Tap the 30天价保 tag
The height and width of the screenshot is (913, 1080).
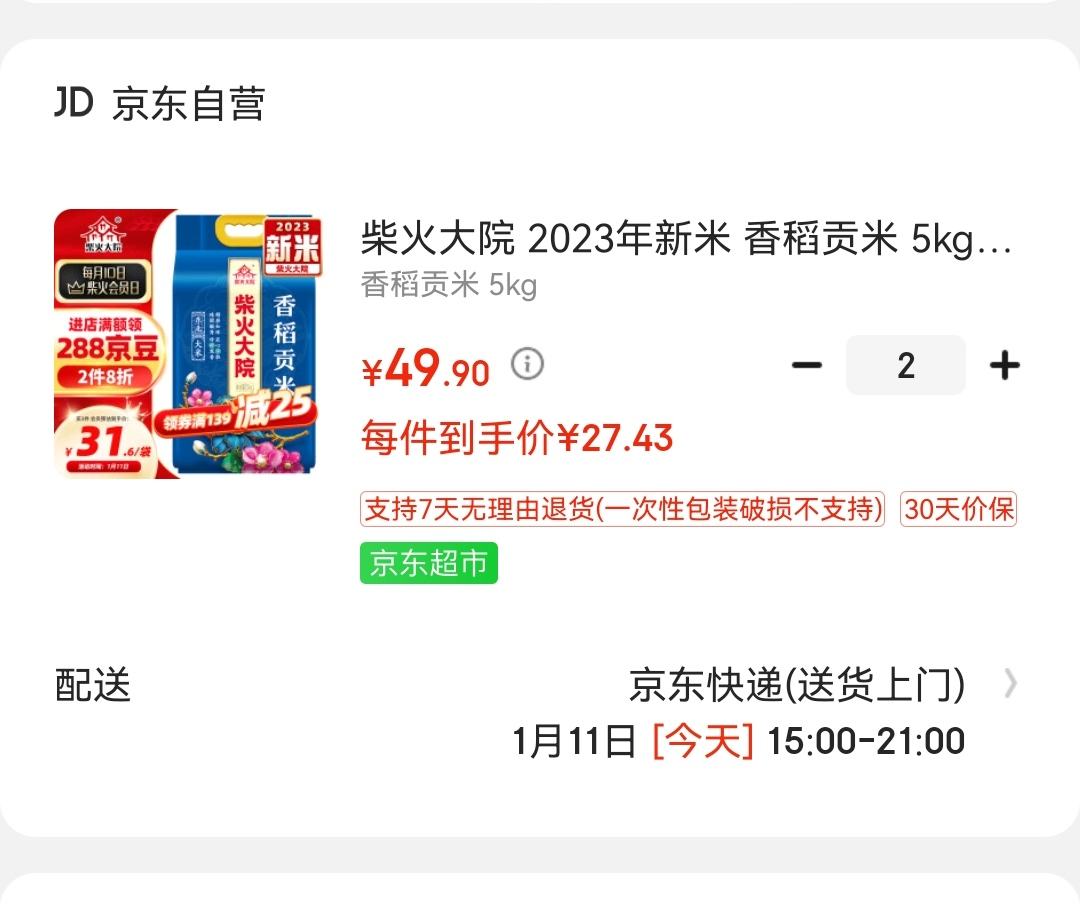tap(958, 509)
